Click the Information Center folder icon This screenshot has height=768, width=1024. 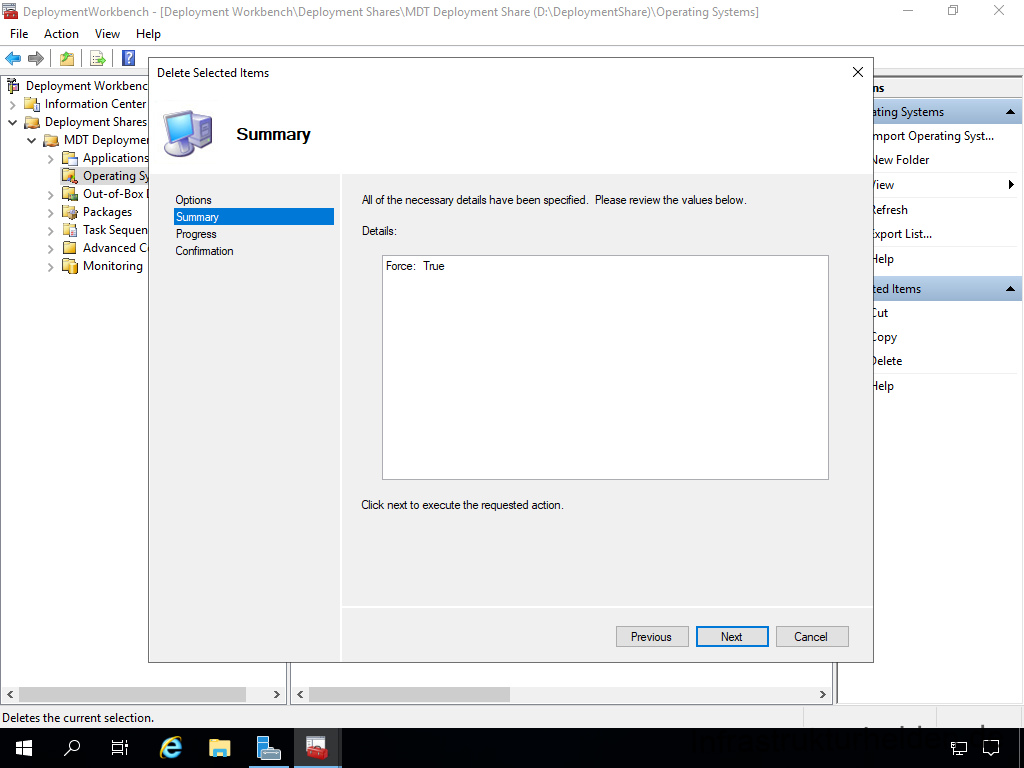pos(31,104)
